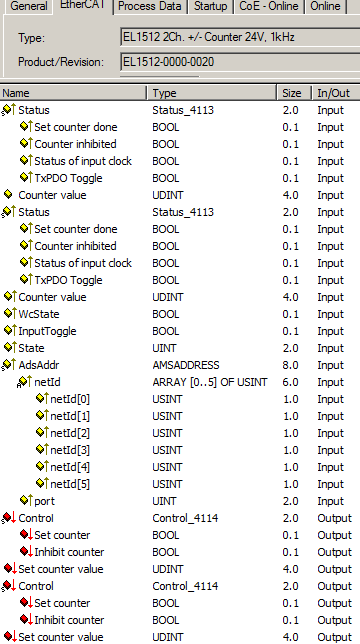
Task: Click the yellow icon next to InputToggle
Action: (9, 331)
